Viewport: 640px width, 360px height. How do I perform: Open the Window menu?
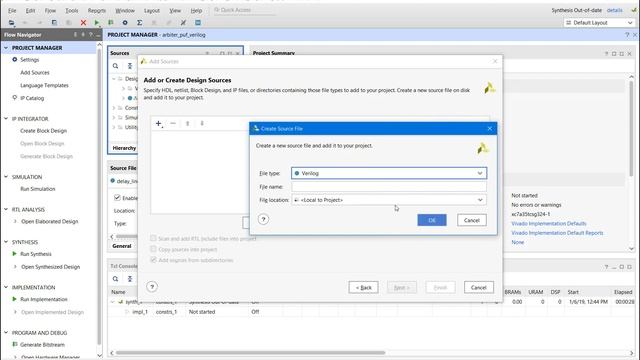[125, 11]
